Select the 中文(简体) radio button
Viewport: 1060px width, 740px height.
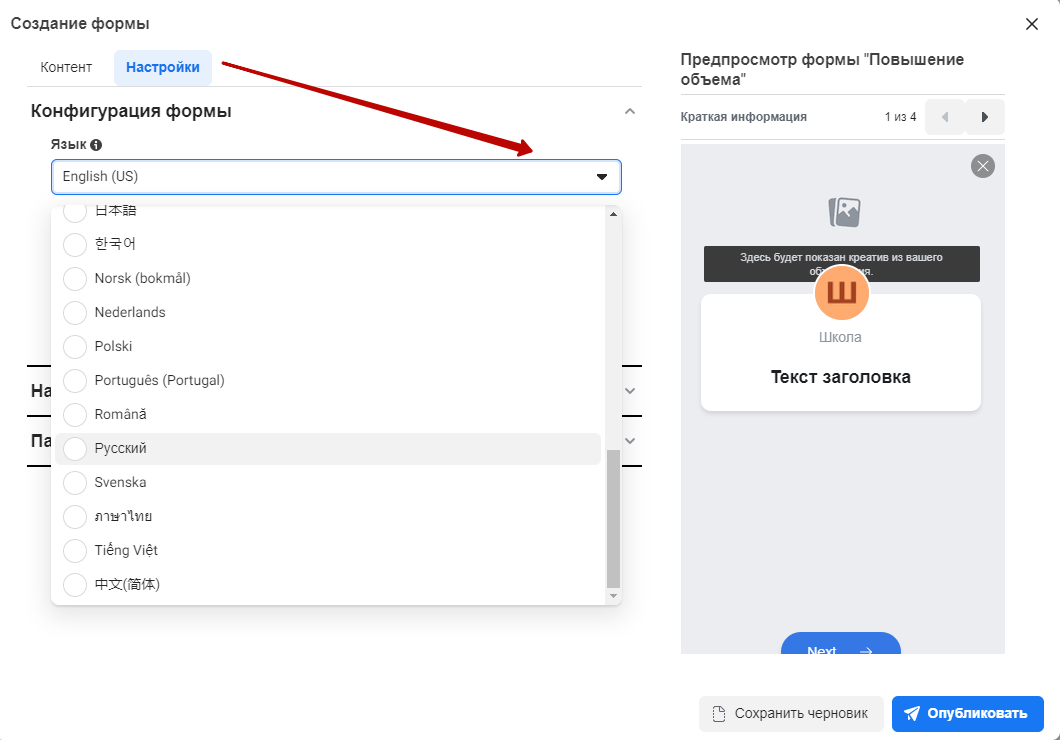(x=75, y=585)
